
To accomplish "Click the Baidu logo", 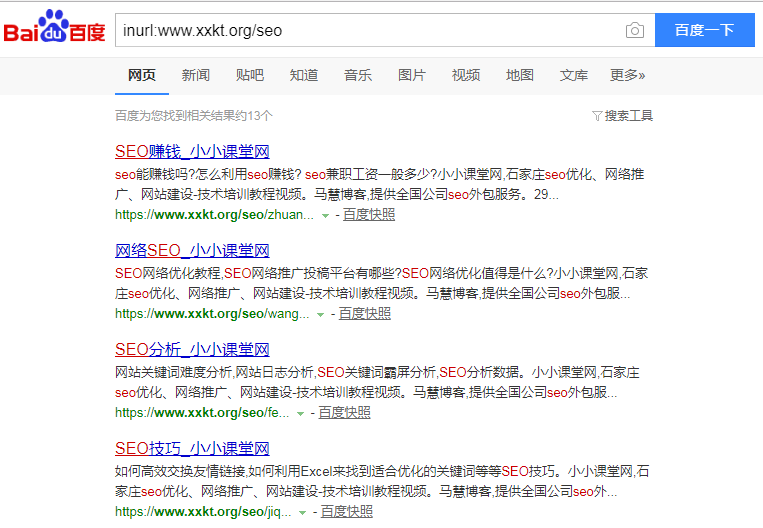I will click(x=54, y=26).
